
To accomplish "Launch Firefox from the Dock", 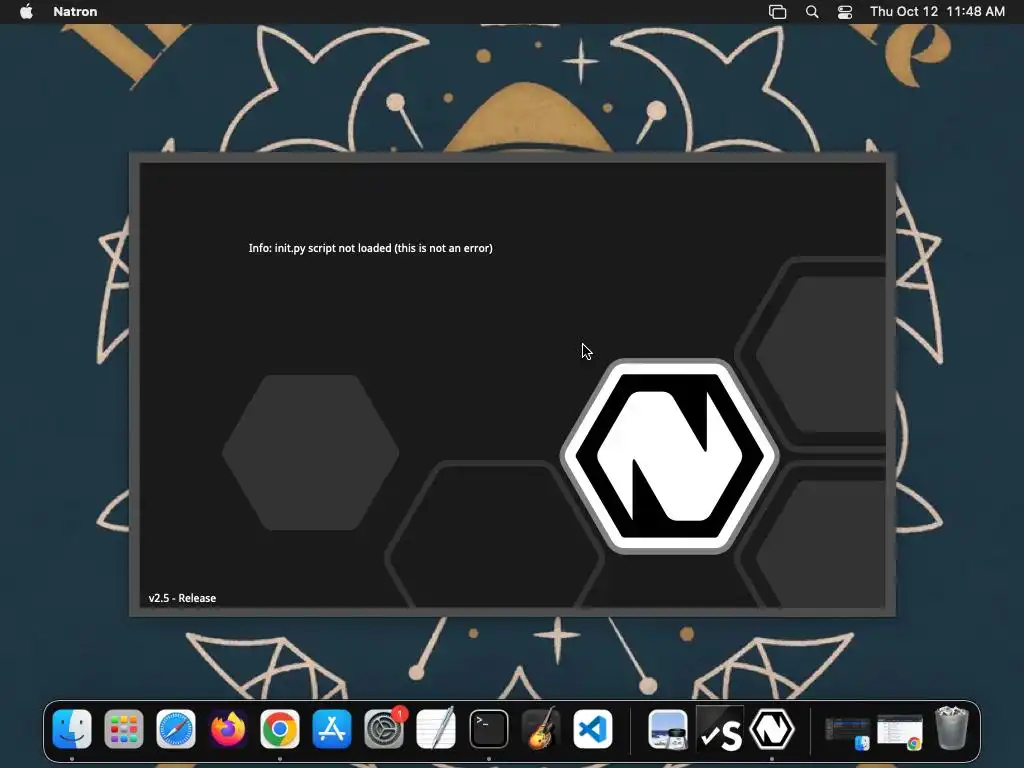I will pos(228,729).
